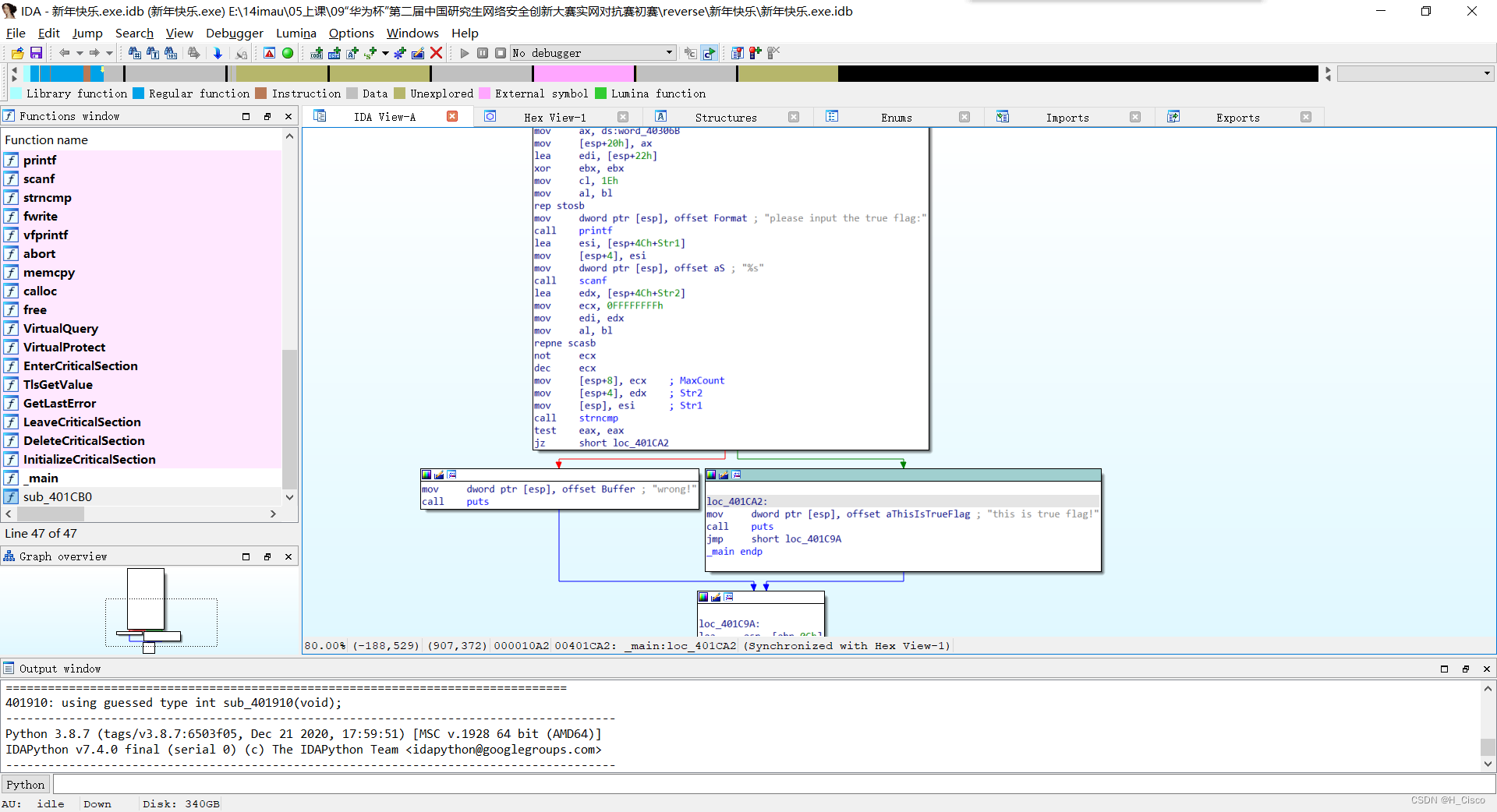Click the Python button below Output window
1497x812 pixels.
click(x=25, y=785)
